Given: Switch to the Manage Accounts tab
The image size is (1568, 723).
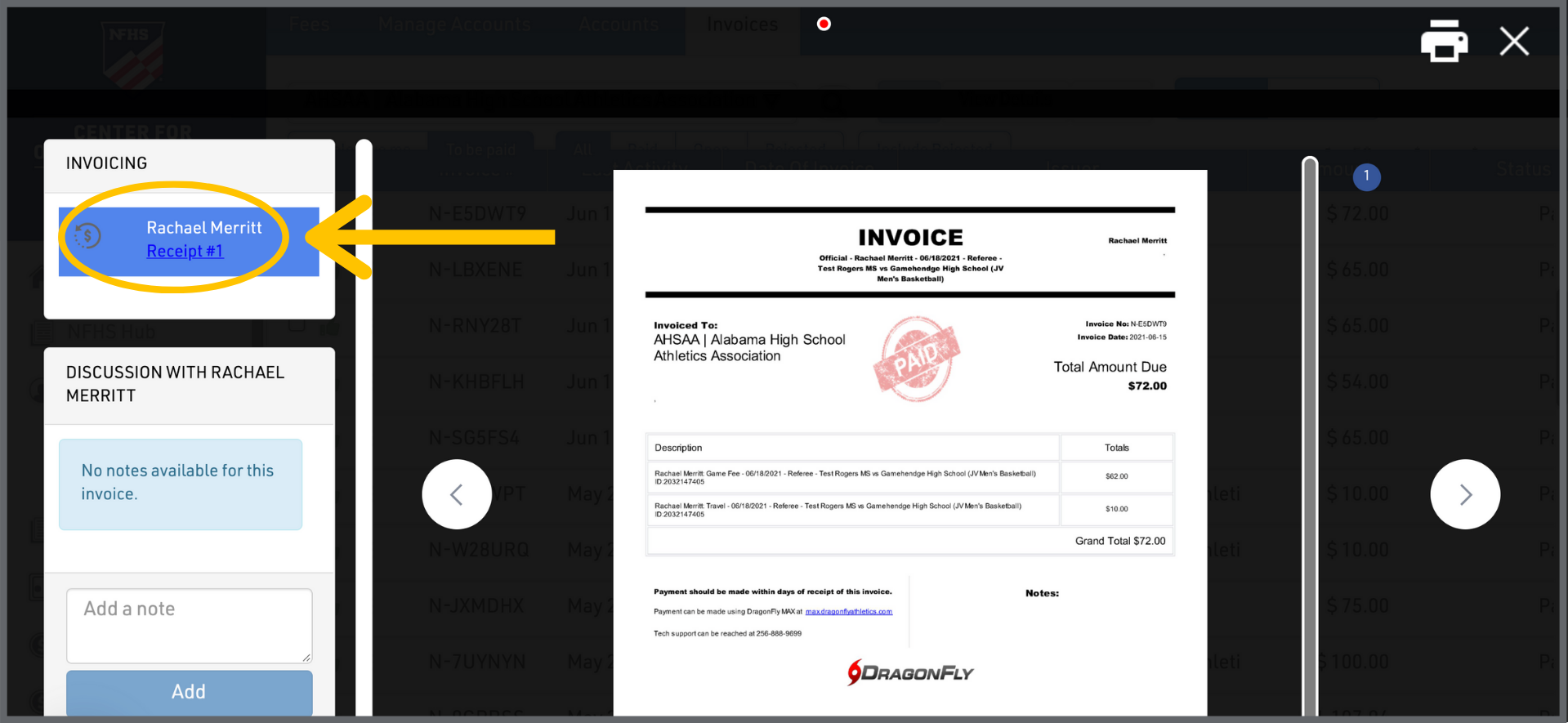Looking at the screenshot, I should (454, 25).
